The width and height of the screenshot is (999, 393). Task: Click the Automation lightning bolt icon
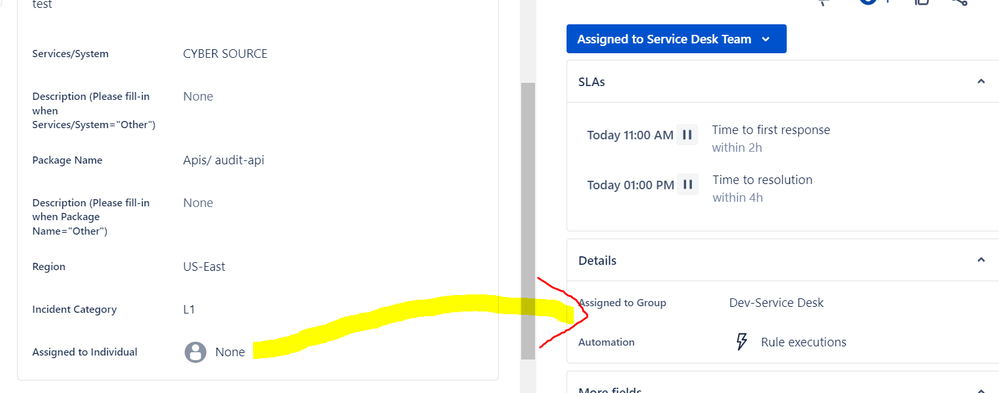pos(741,342)
